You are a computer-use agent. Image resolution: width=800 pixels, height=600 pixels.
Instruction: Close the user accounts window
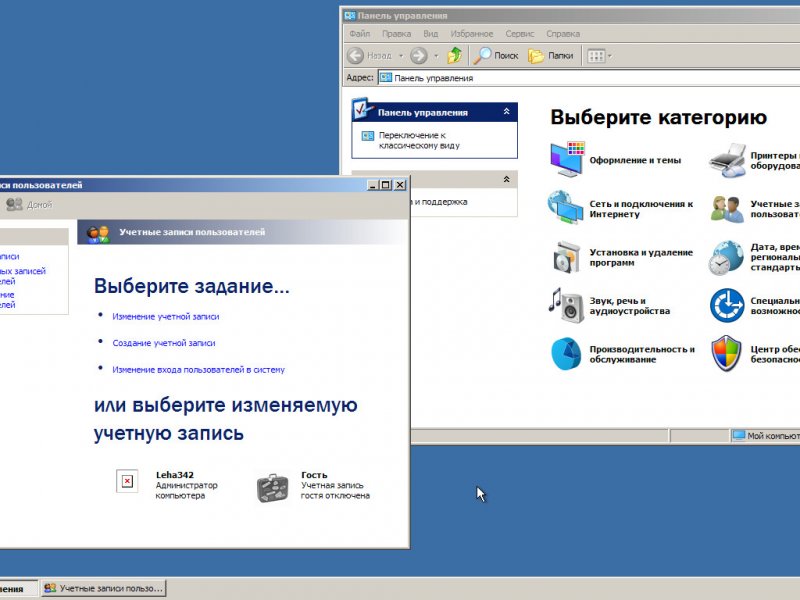401,185
